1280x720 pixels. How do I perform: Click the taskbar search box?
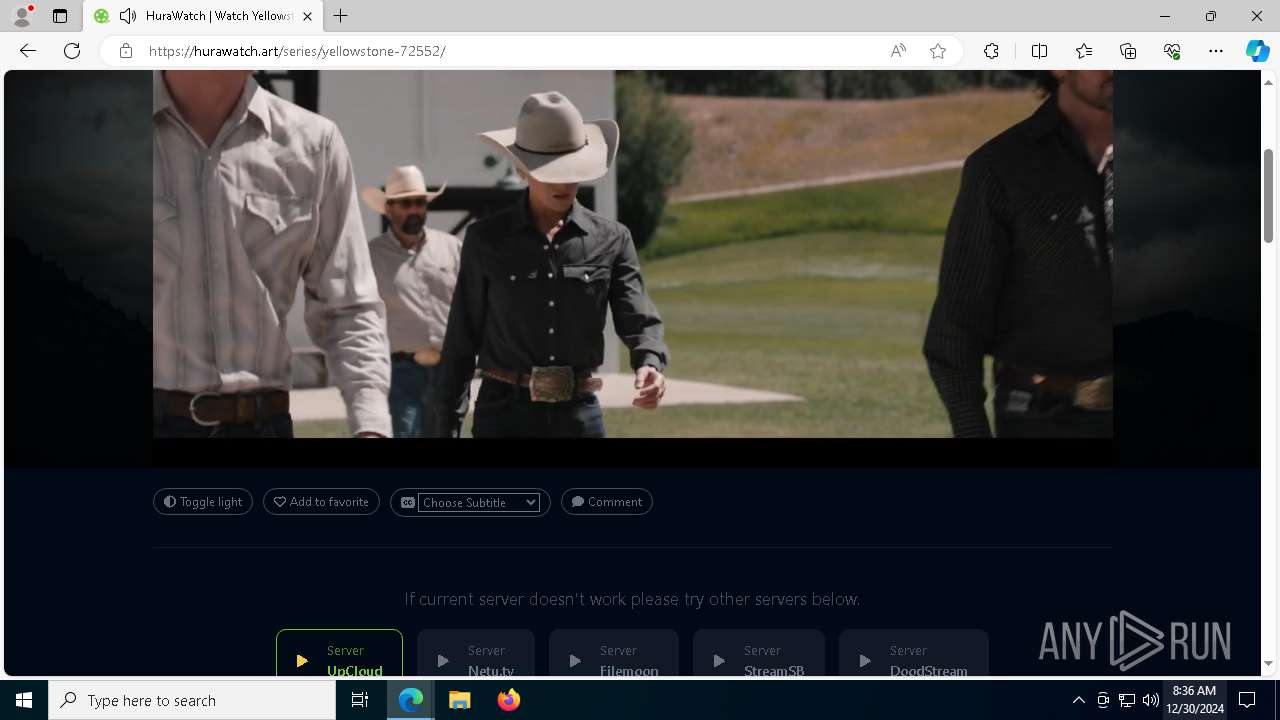point(192,700)
